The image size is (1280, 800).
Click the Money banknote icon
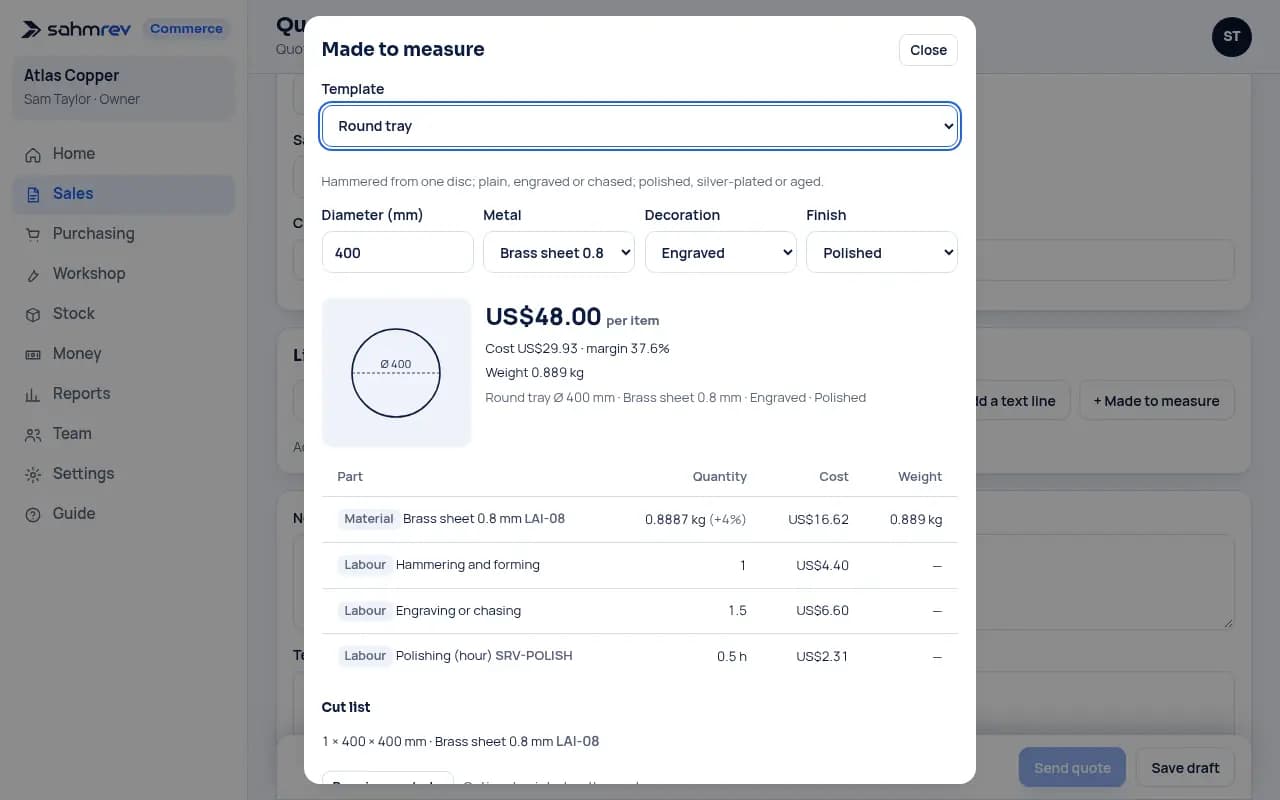tap(33, 354)
